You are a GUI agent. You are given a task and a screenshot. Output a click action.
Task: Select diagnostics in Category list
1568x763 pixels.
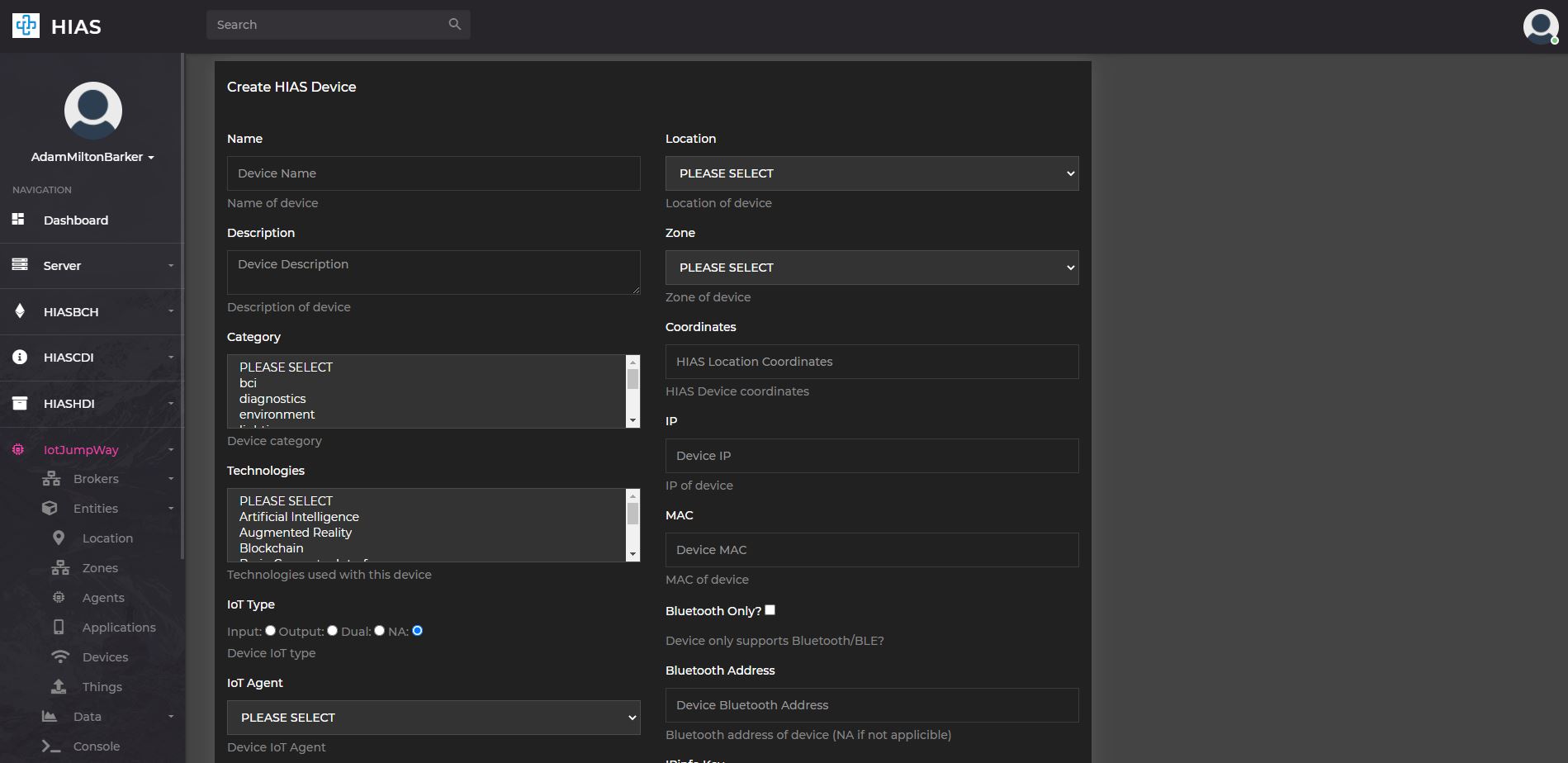point(272,399)
